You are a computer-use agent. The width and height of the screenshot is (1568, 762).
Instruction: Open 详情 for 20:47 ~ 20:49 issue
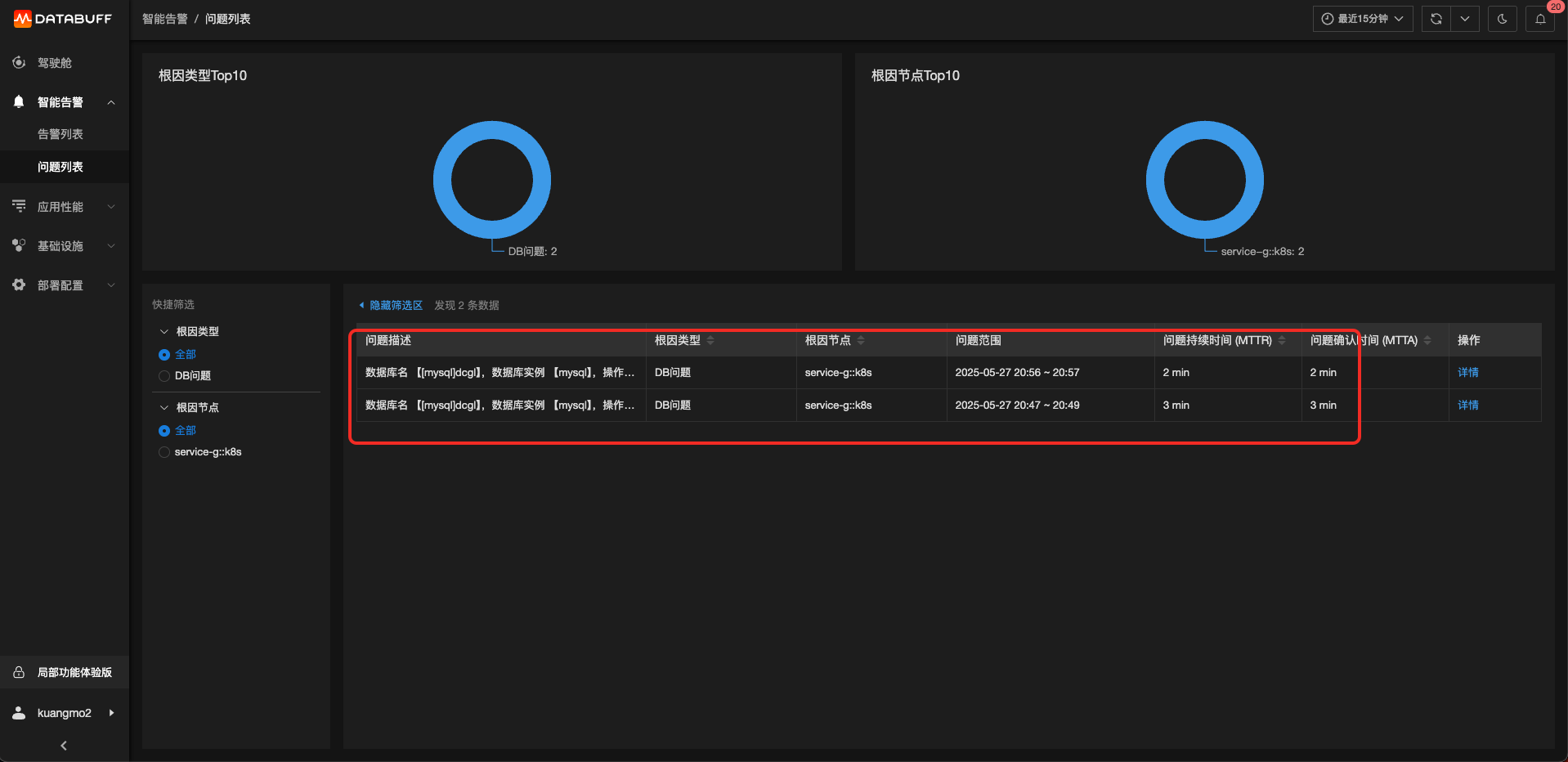tap(1467, 405)
